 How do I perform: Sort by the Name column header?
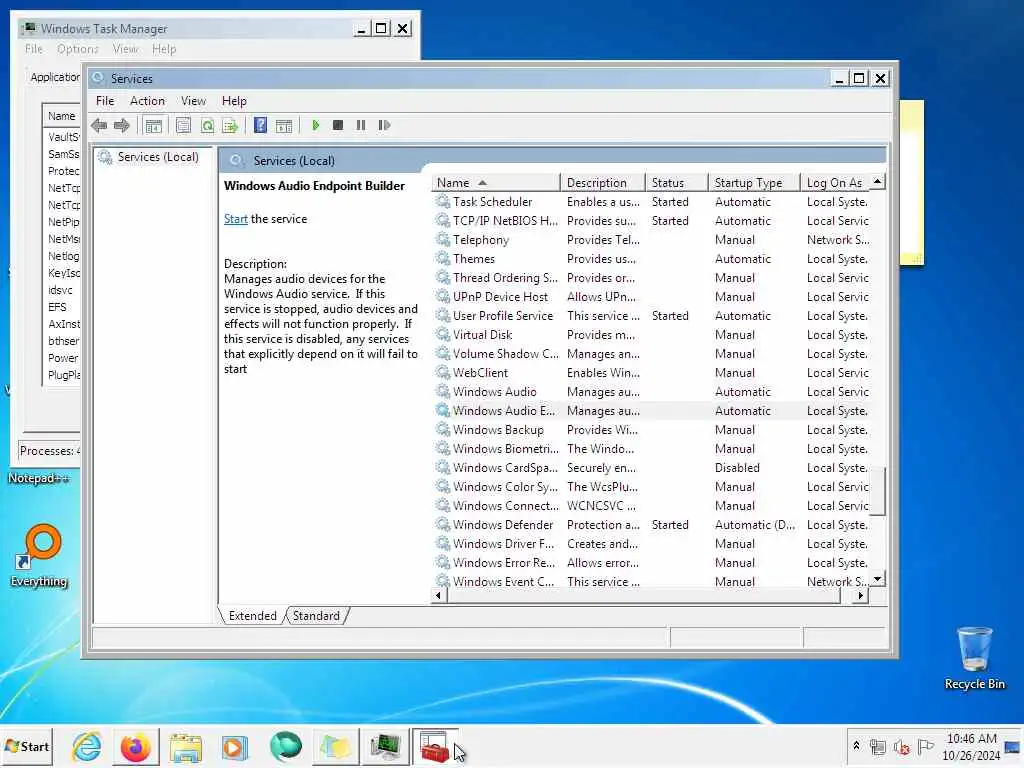pos(495,183)
